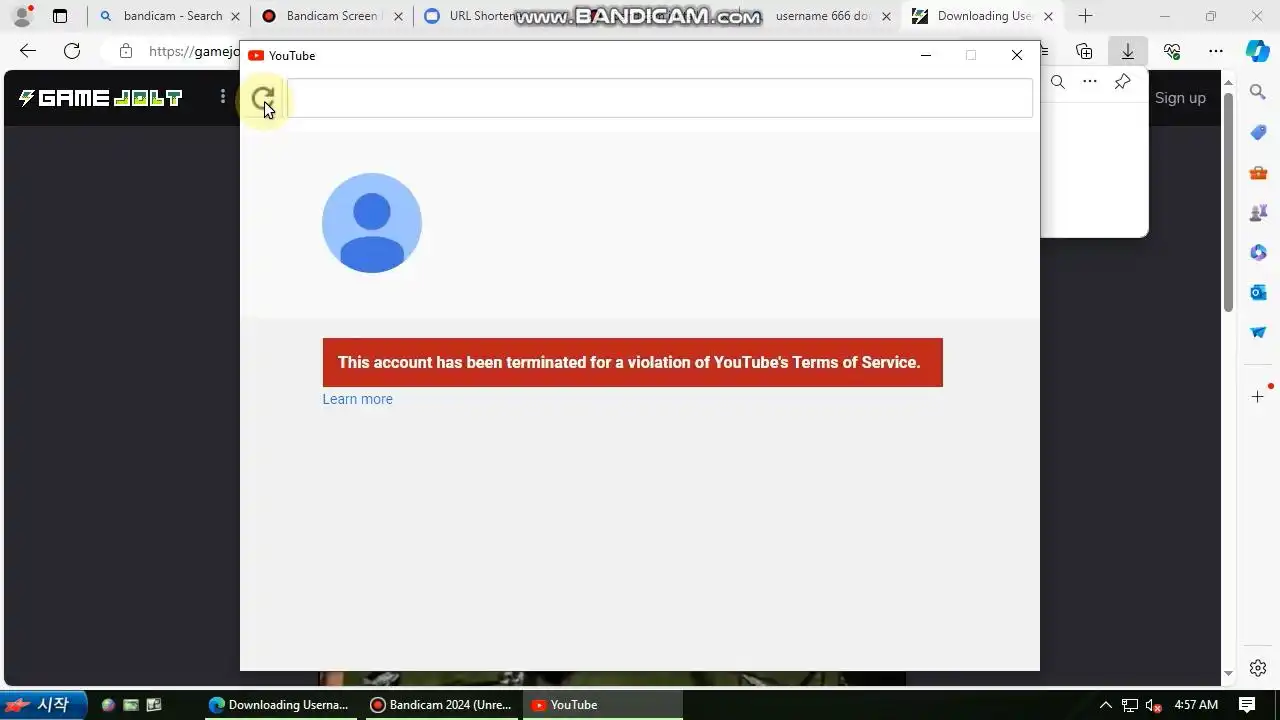Search within the downloads flyout
This screenshot has width=1280, height=720.
click(1057, 82)
